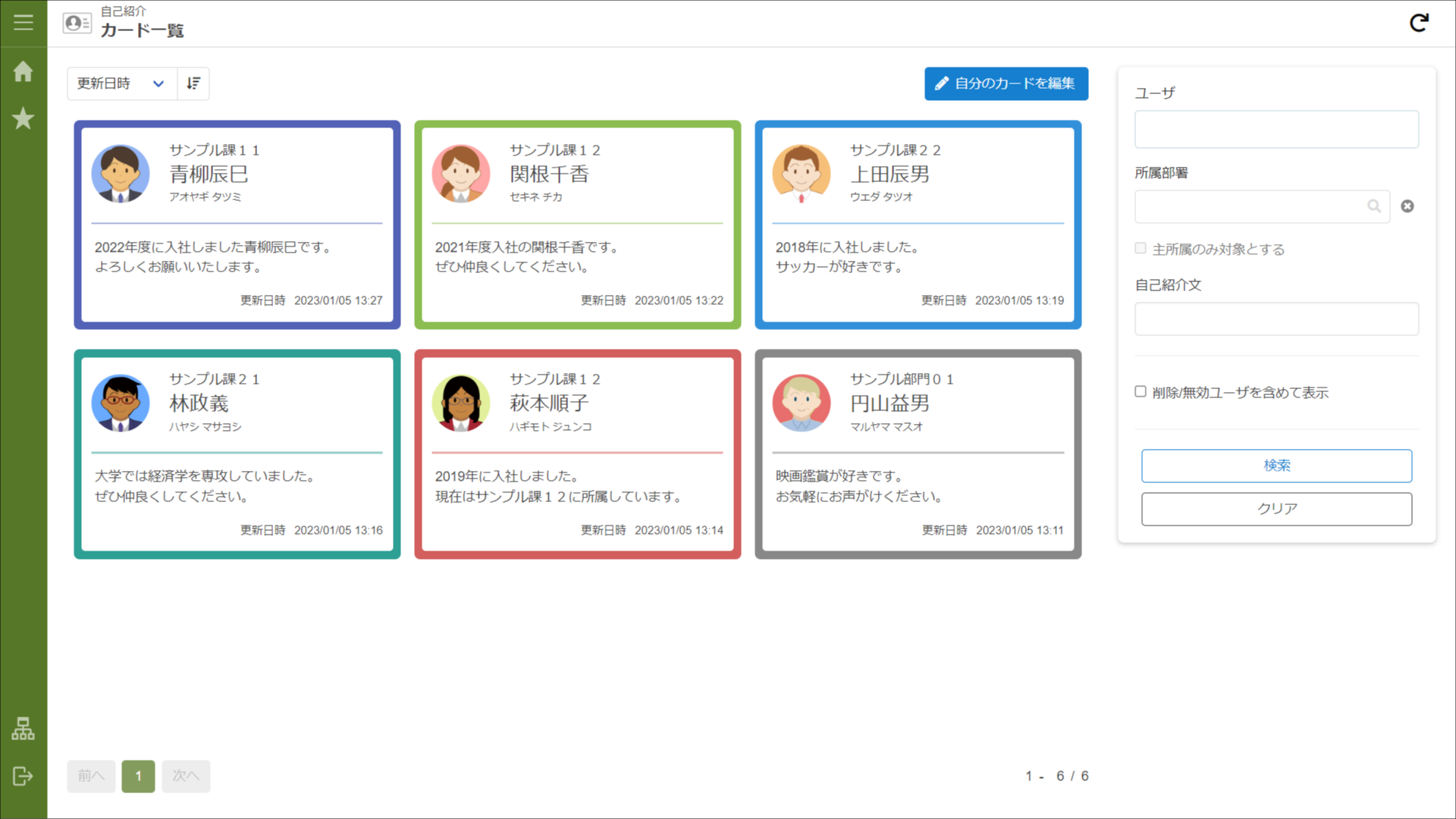This screenshot has width=1456, height=819.
Task: Click the organization chart icon
Action: (x=23, y=730)
